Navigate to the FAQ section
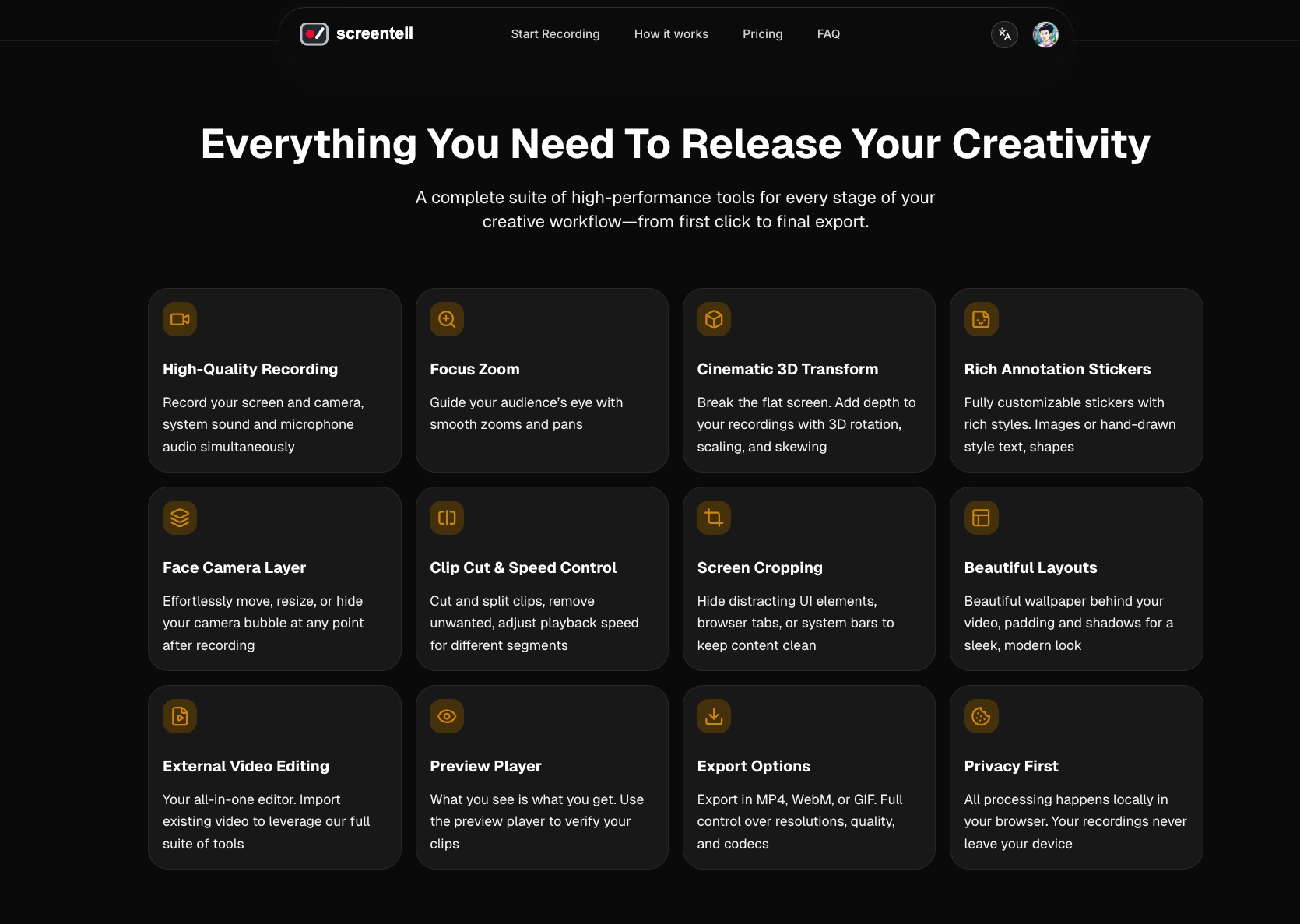Viewport: 1300px width, 924px height. click(828, 34)
